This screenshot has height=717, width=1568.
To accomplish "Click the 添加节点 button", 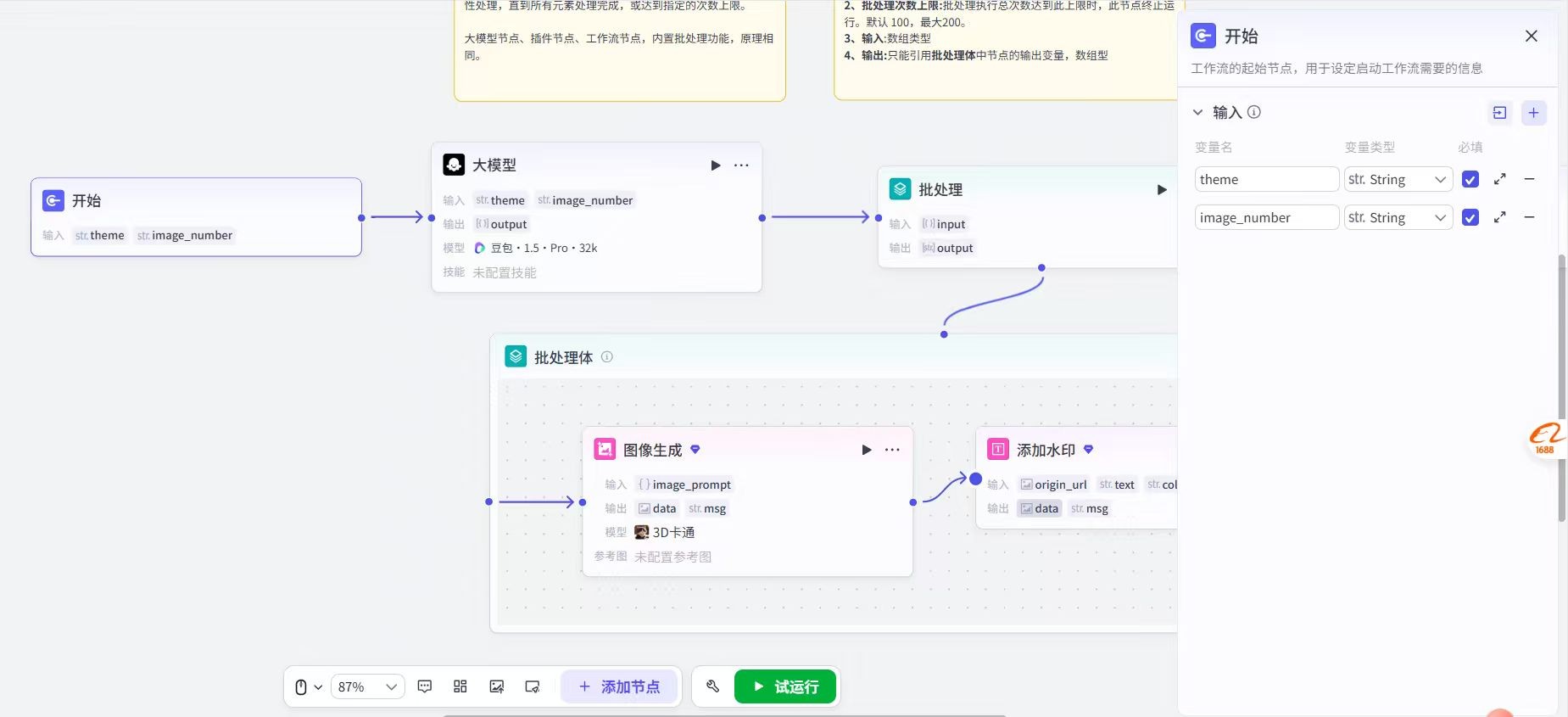I will [x=619, y=686].
